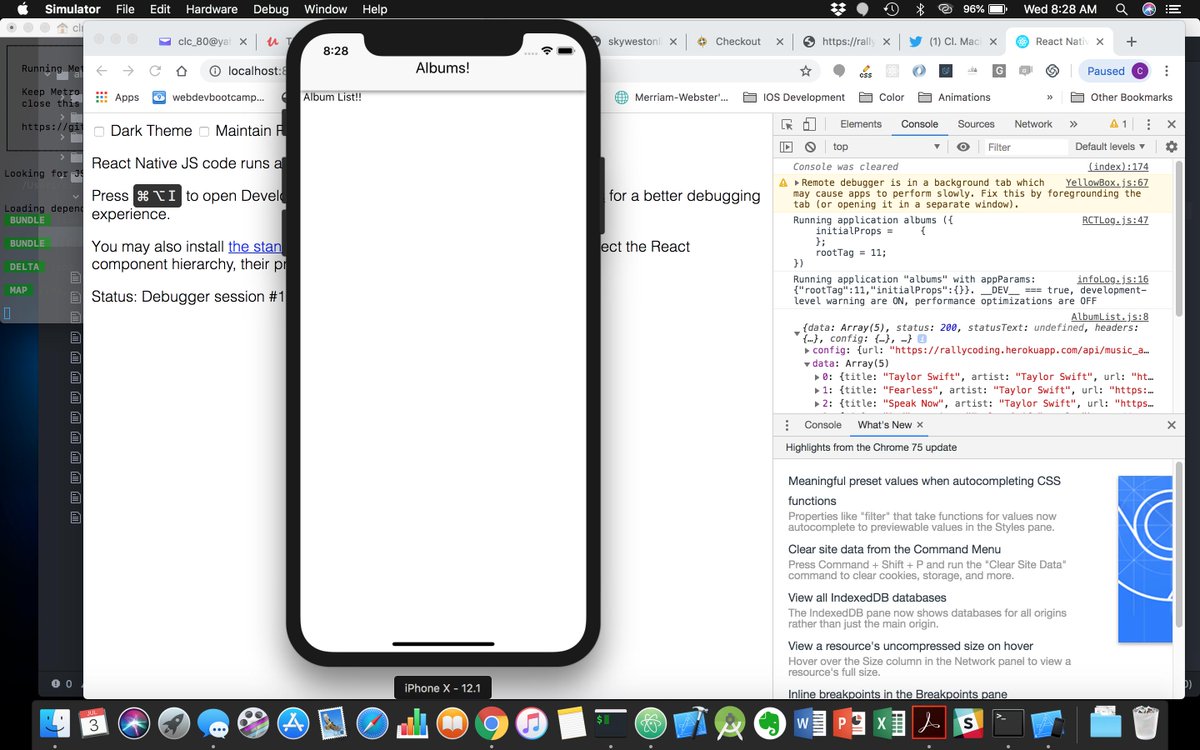Open the Checkout browser tab
This screenshot has width=1200, height=750.
click(738, 41)
